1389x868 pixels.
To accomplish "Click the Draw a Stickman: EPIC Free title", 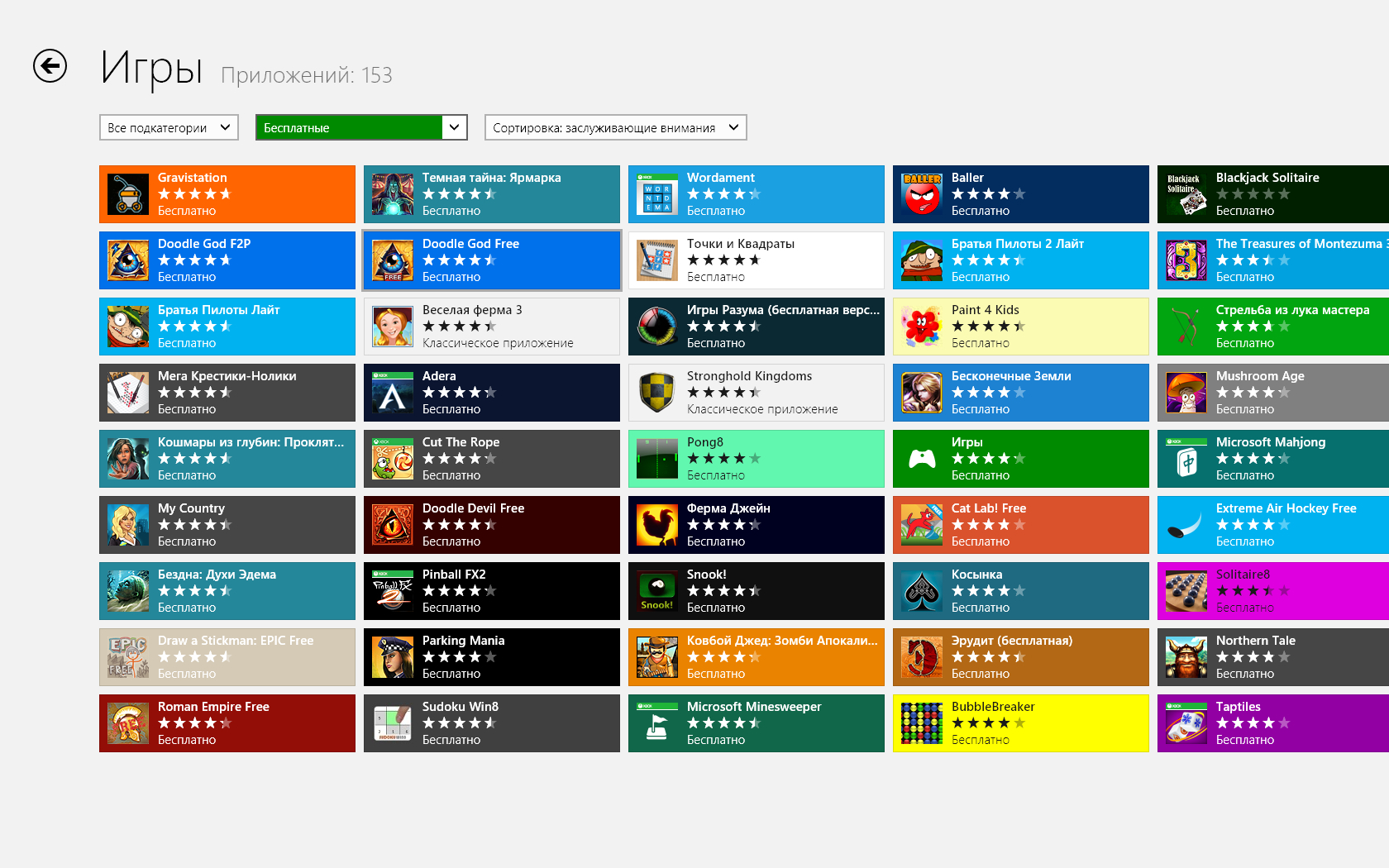I will click(x=236, y=641).
